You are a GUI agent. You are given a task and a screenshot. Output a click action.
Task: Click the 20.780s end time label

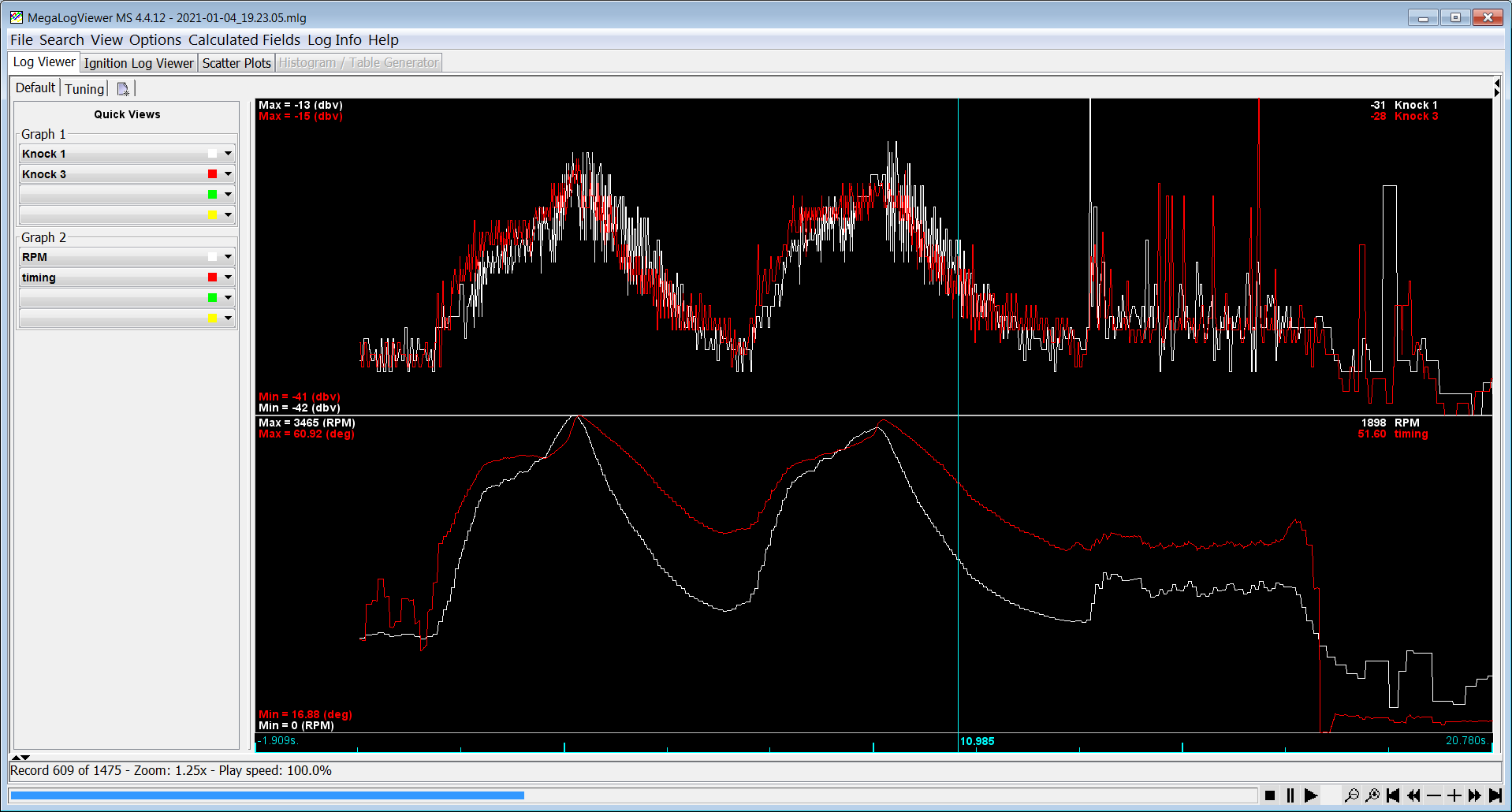click(1467, 740)
